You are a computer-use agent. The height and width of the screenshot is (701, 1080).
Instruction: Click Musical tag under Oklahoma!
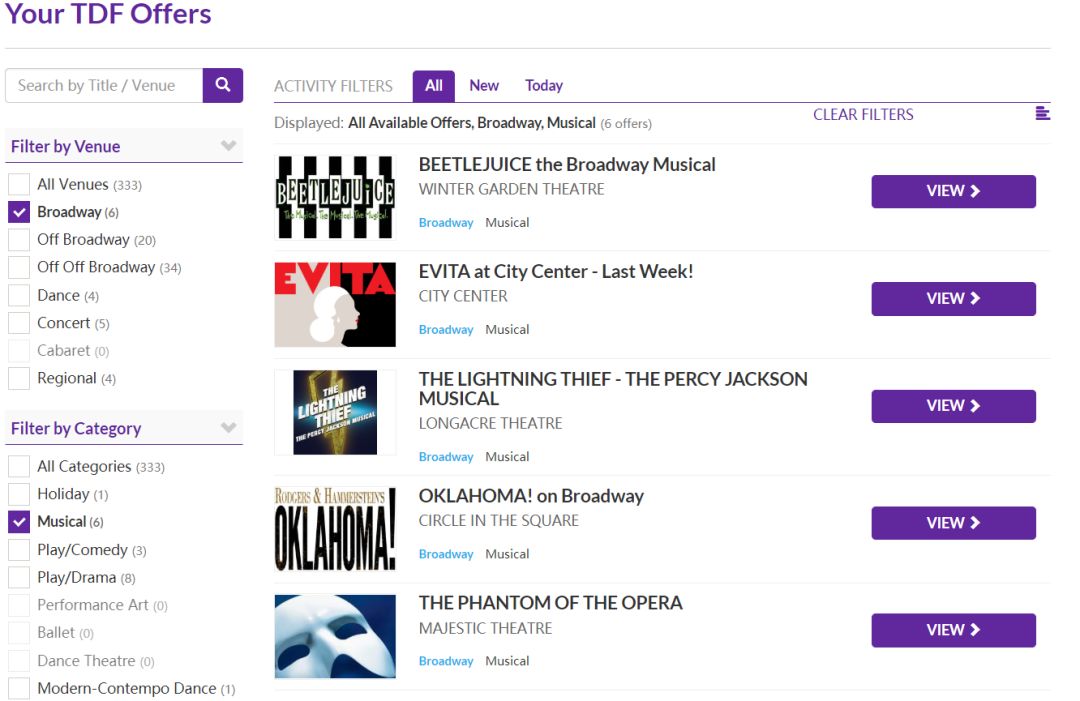507,554
